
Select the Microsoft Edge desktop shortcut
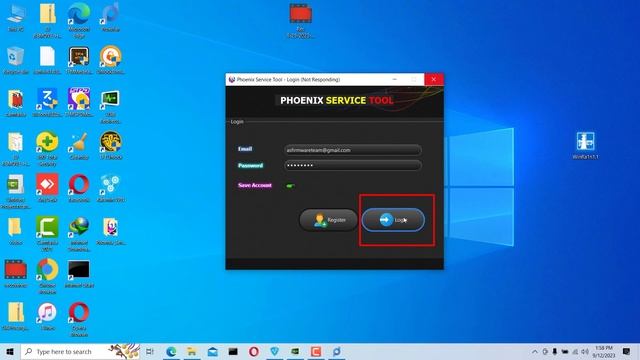coord(79,20)
